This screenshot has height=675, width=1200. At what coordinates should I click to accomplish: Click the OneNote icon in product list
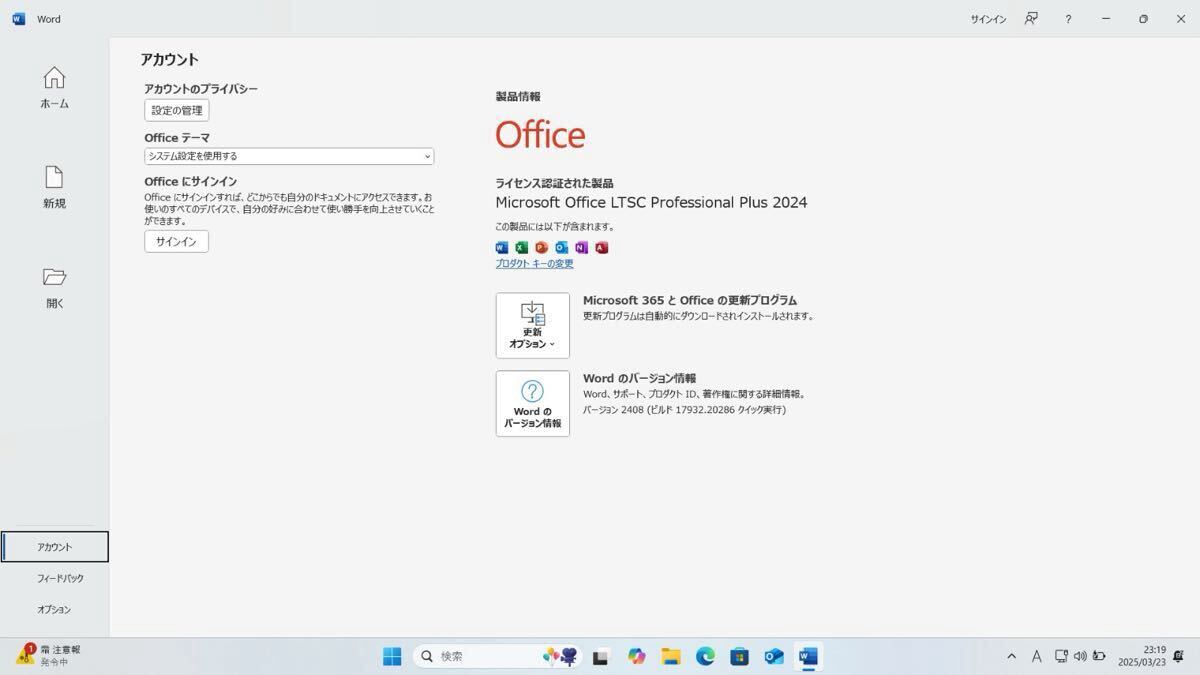pos(581,247)
